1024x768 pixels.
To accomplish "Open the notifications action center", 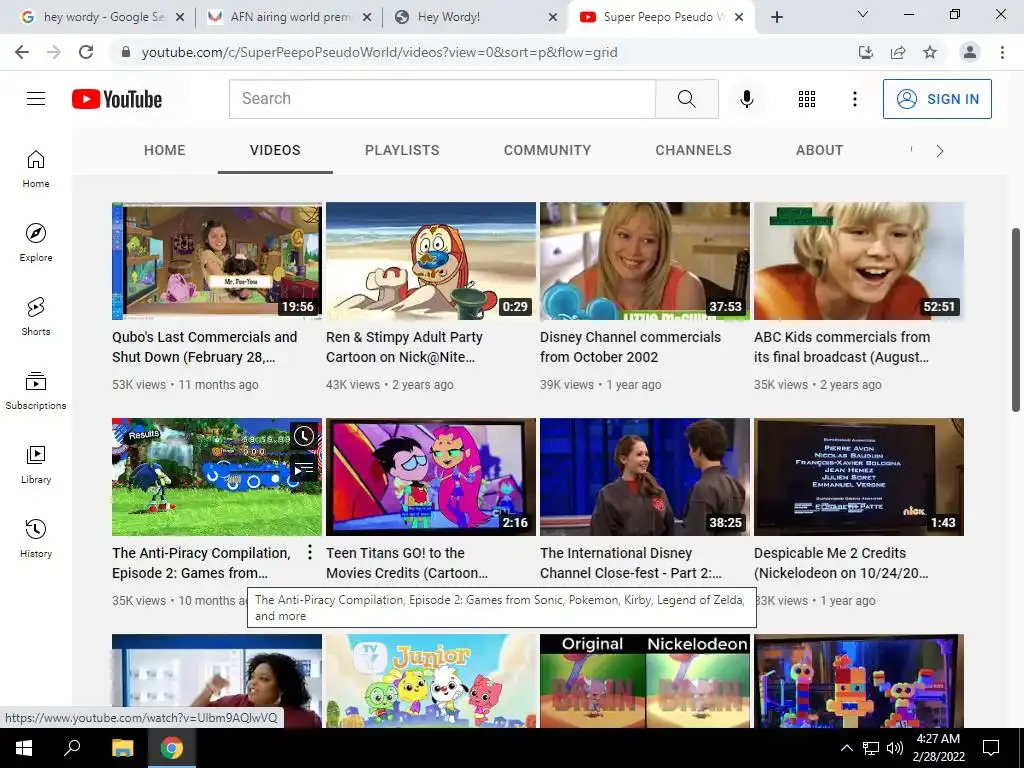I will point(991,748).
